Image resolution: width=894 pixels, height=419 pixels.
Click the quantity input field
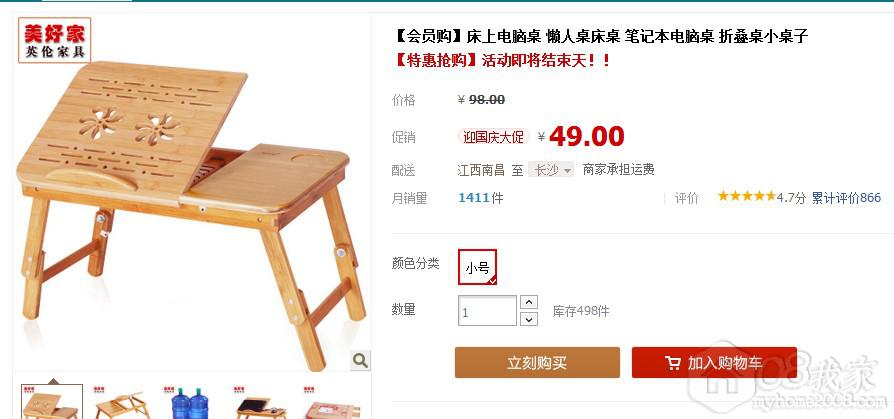click(x=487, y=311)
